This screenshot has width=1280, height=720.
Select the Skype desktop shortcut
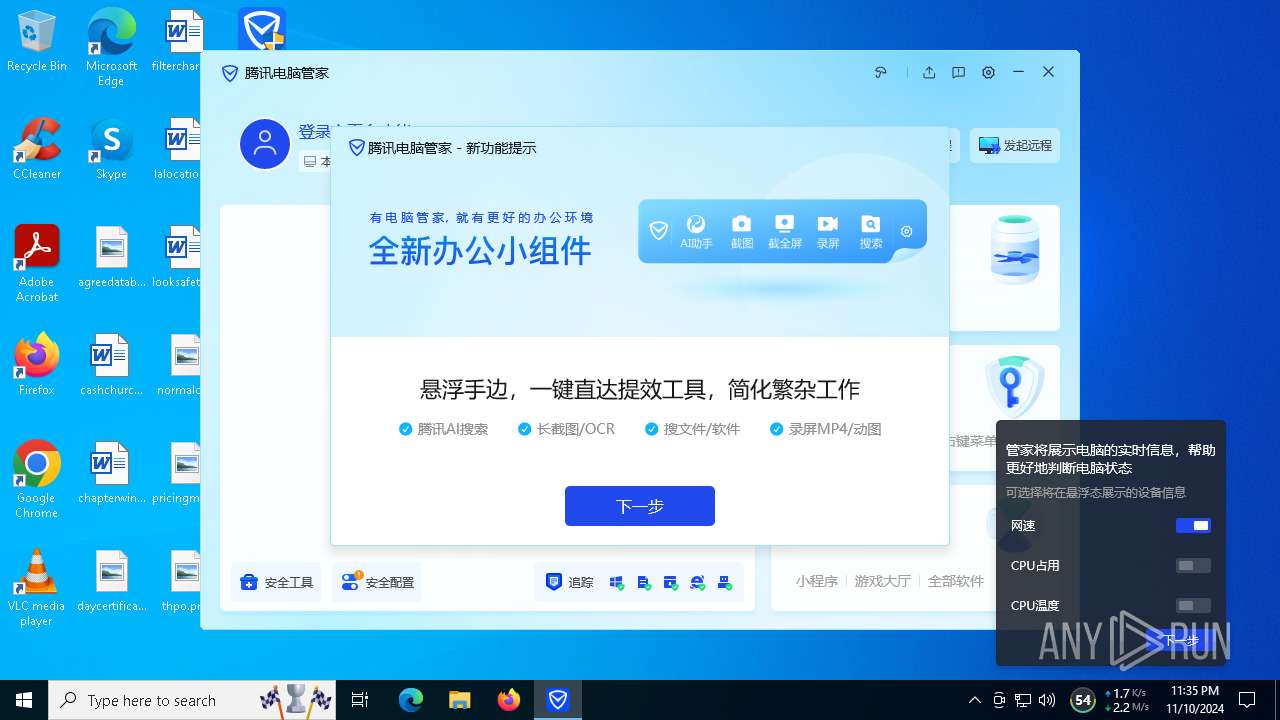[x=111, y=148]
